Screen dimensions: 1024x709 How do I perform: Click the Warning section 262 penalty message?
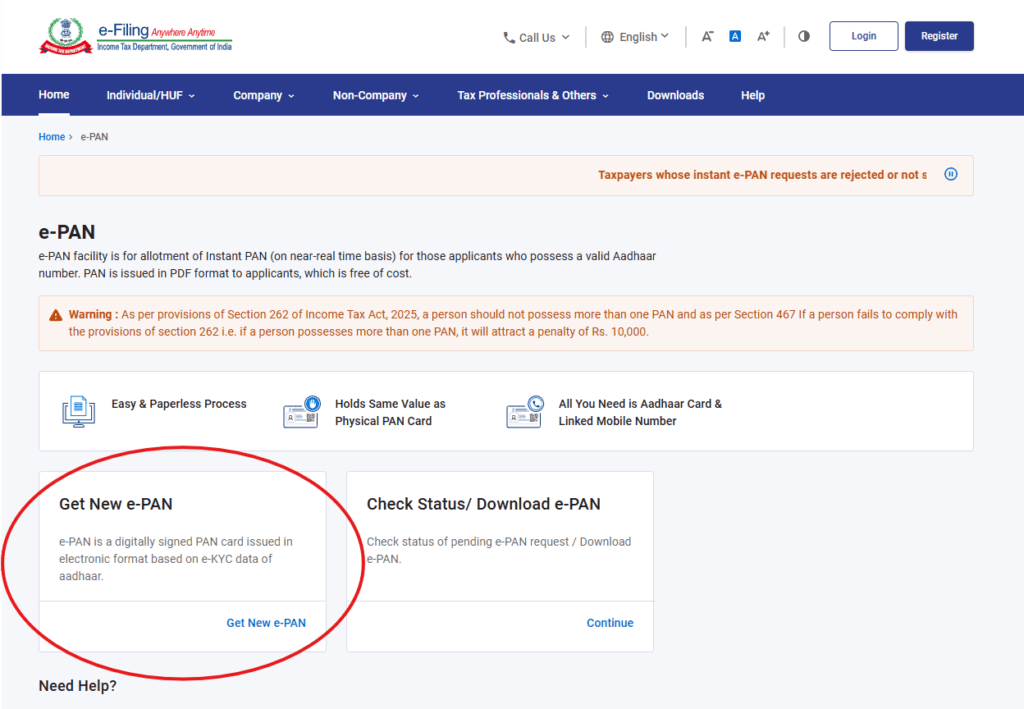tap(513, 323)
